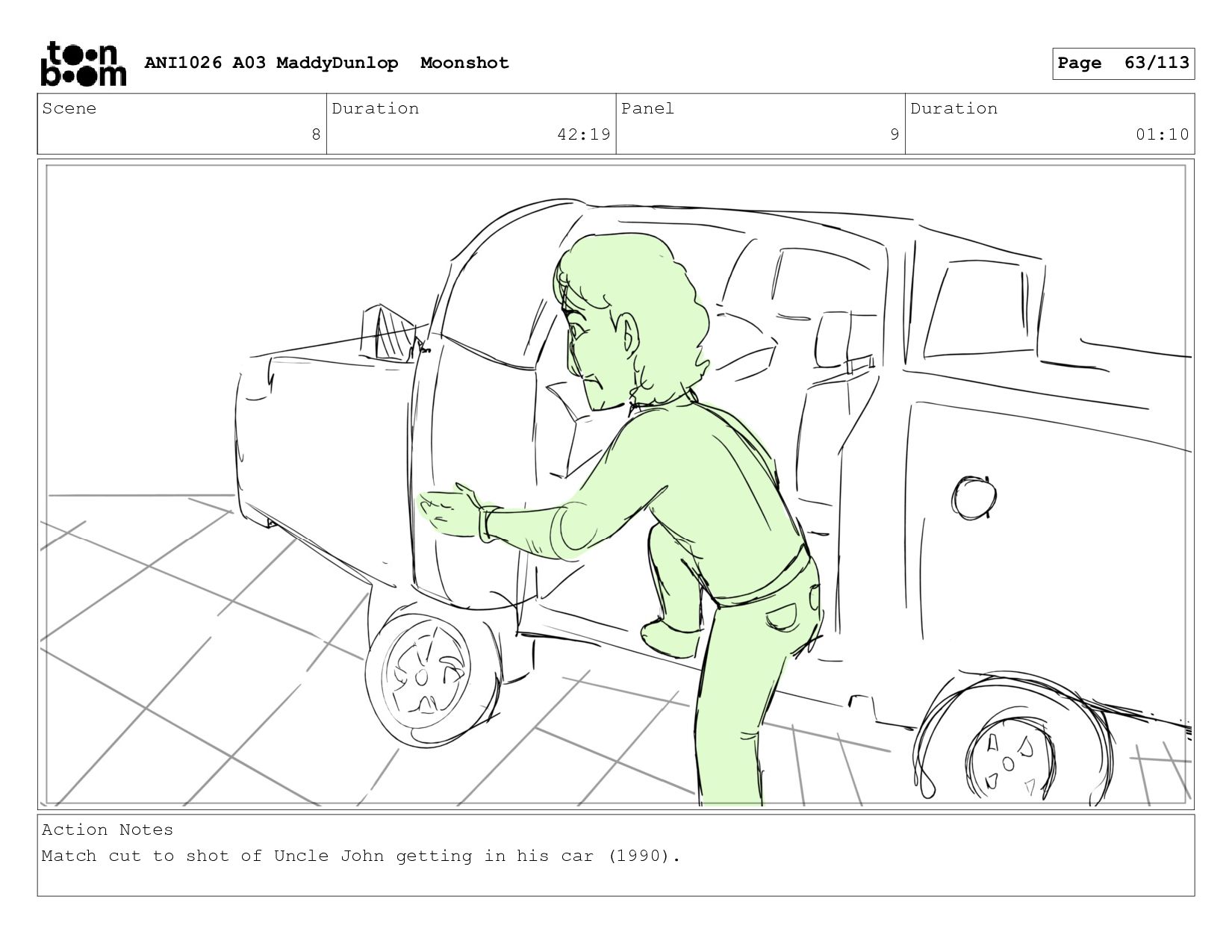Viewport: 1232px width, 952px height.
Task: Click the storyboard panel drawing of Uncle John
Action: click(x=616, y=485)
